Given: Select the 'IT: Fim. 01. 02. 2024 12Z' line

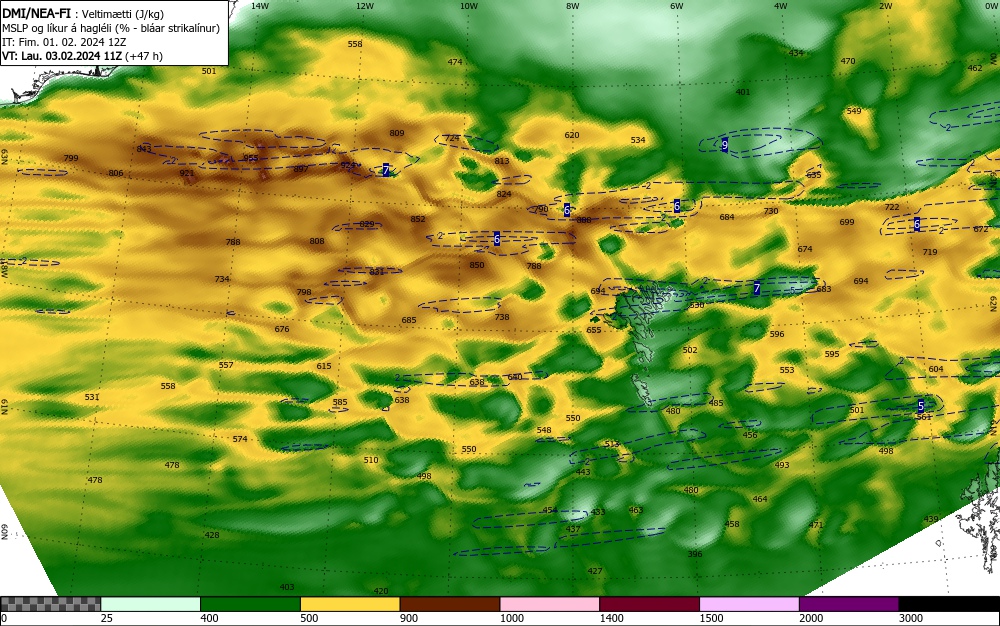Looking at the screenshot, I should (x=64, y=42).
